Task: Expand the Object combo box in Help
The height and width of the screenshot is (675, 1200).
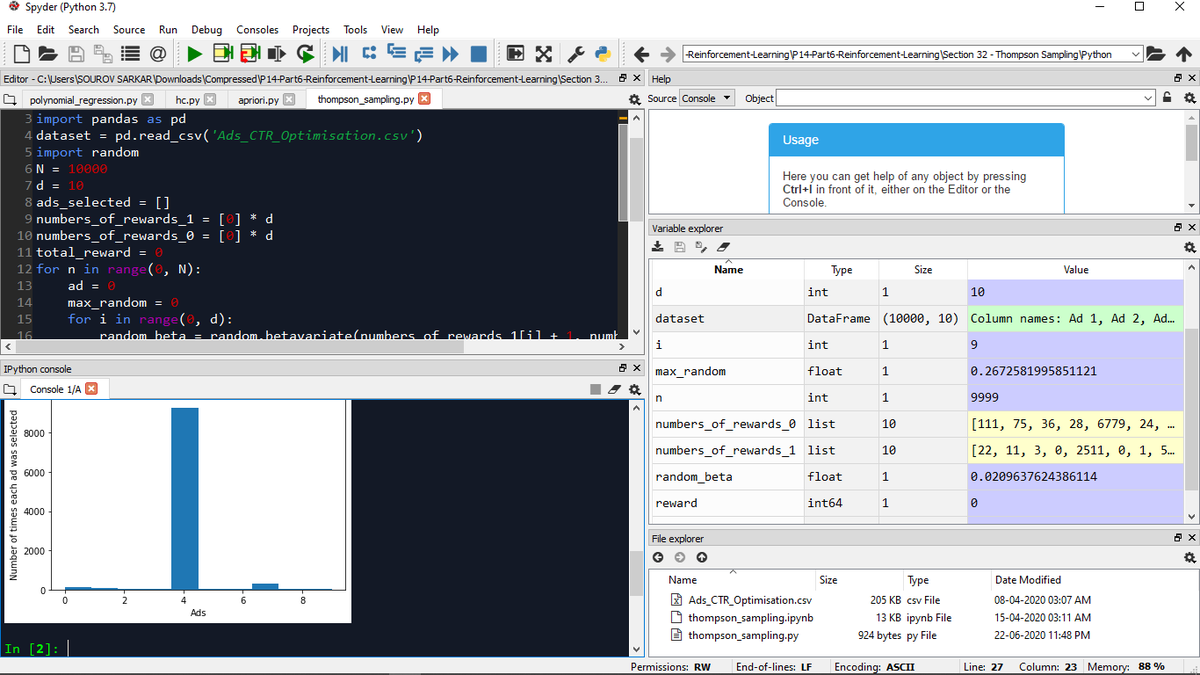Action: [1148, 98]
